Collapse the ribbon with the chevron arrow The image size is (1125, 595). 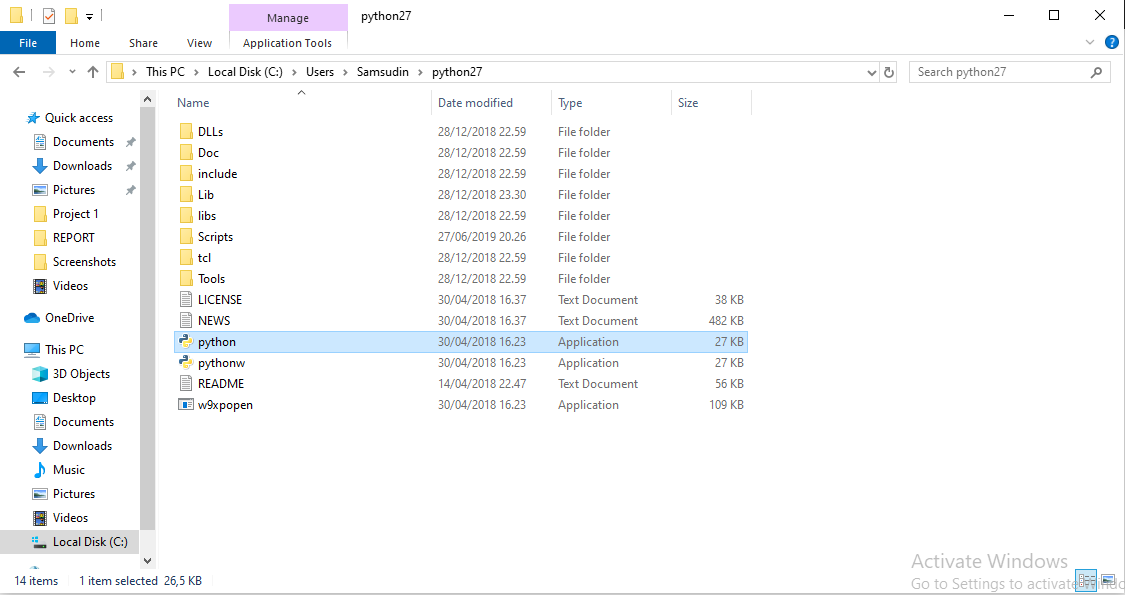pyautogui.click(x=1090, y=42)
